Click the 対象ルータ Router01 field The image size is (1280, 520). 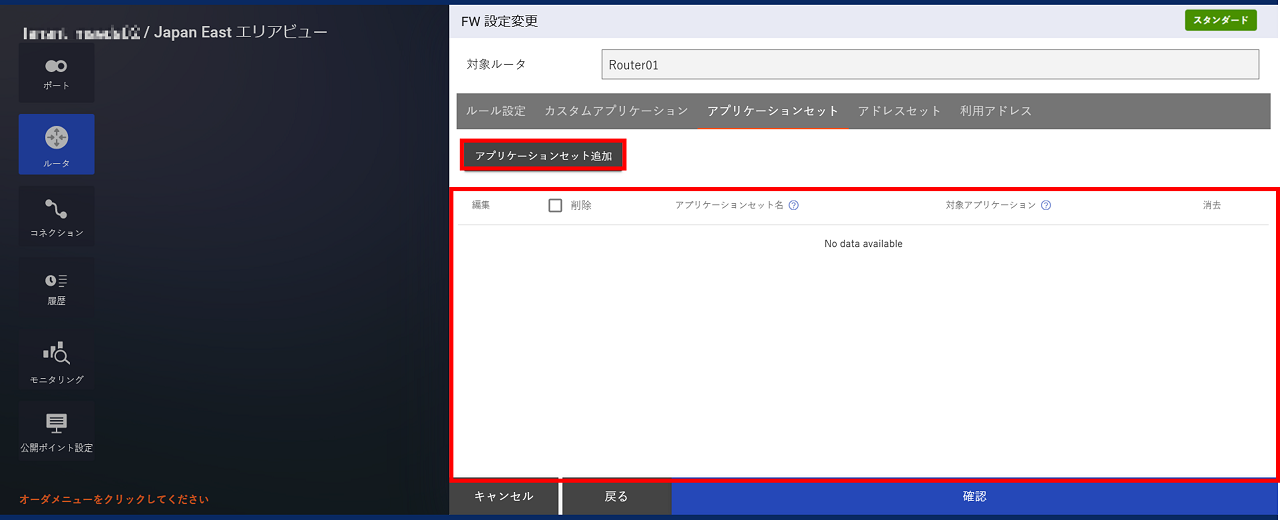(x=930, y=64)
